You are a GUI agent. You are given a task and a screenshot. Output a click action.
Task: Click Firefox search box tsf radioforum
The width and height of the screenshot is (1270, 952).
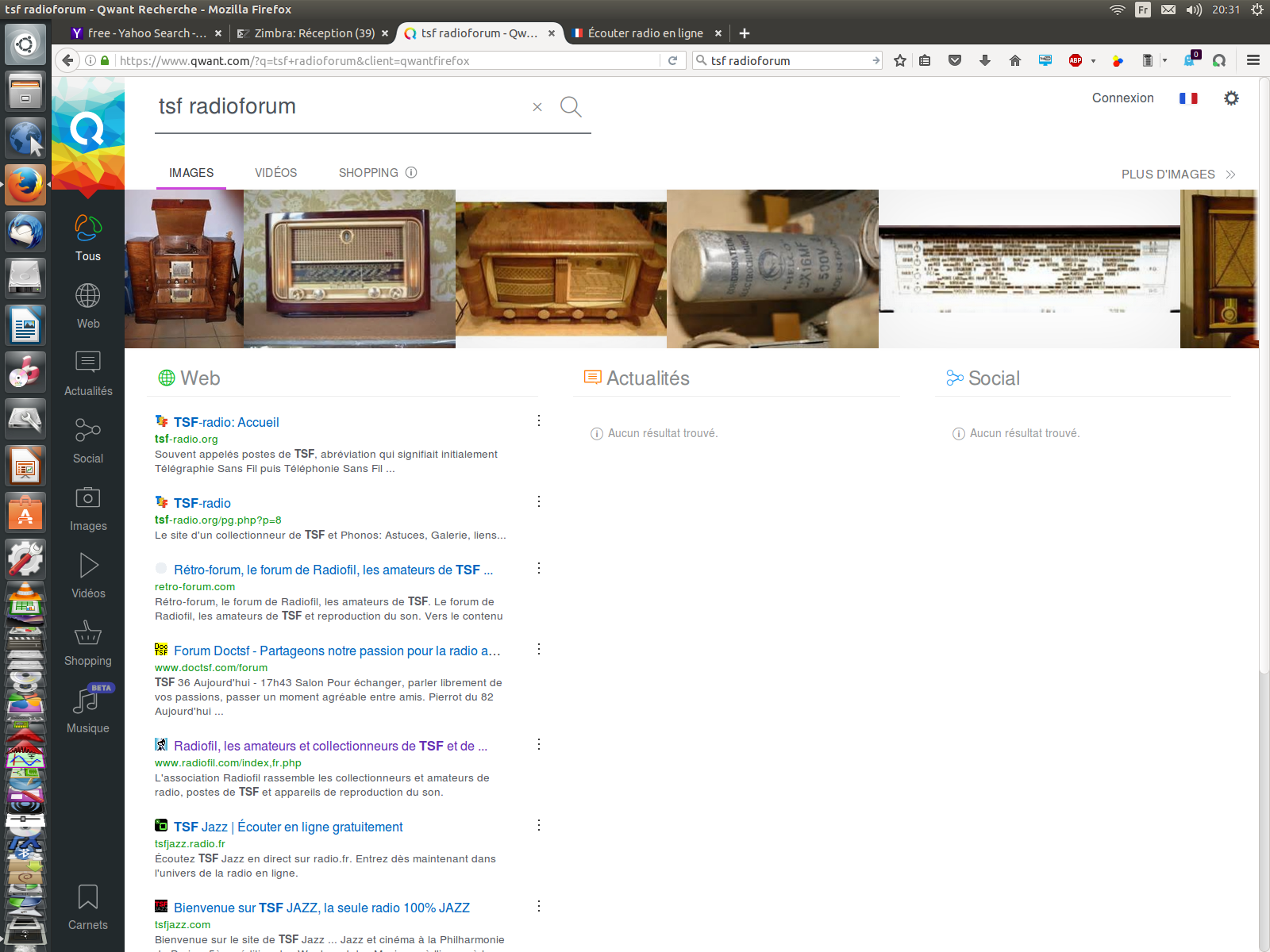pos(787,60)
